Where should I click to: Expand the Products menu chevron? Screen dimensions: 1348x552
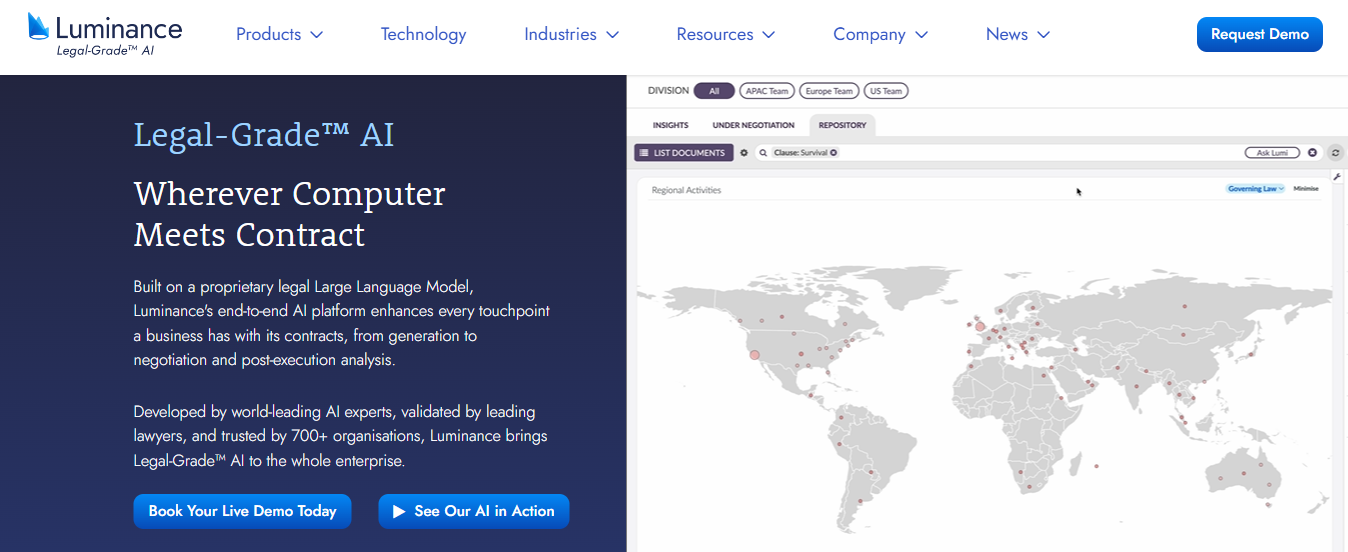pos(317,35)
